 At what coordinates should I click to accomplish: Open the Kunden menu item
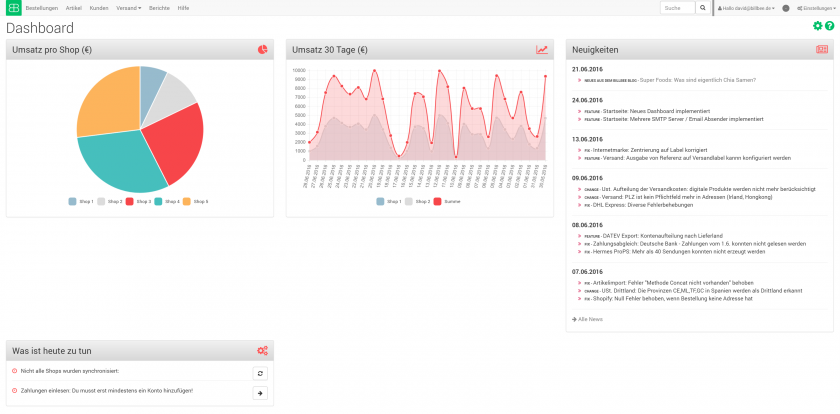[x=99, y=9]
